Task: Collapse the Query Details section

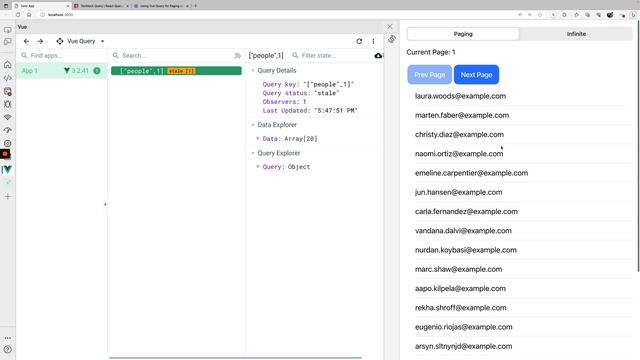Action: tap(253, 71)
